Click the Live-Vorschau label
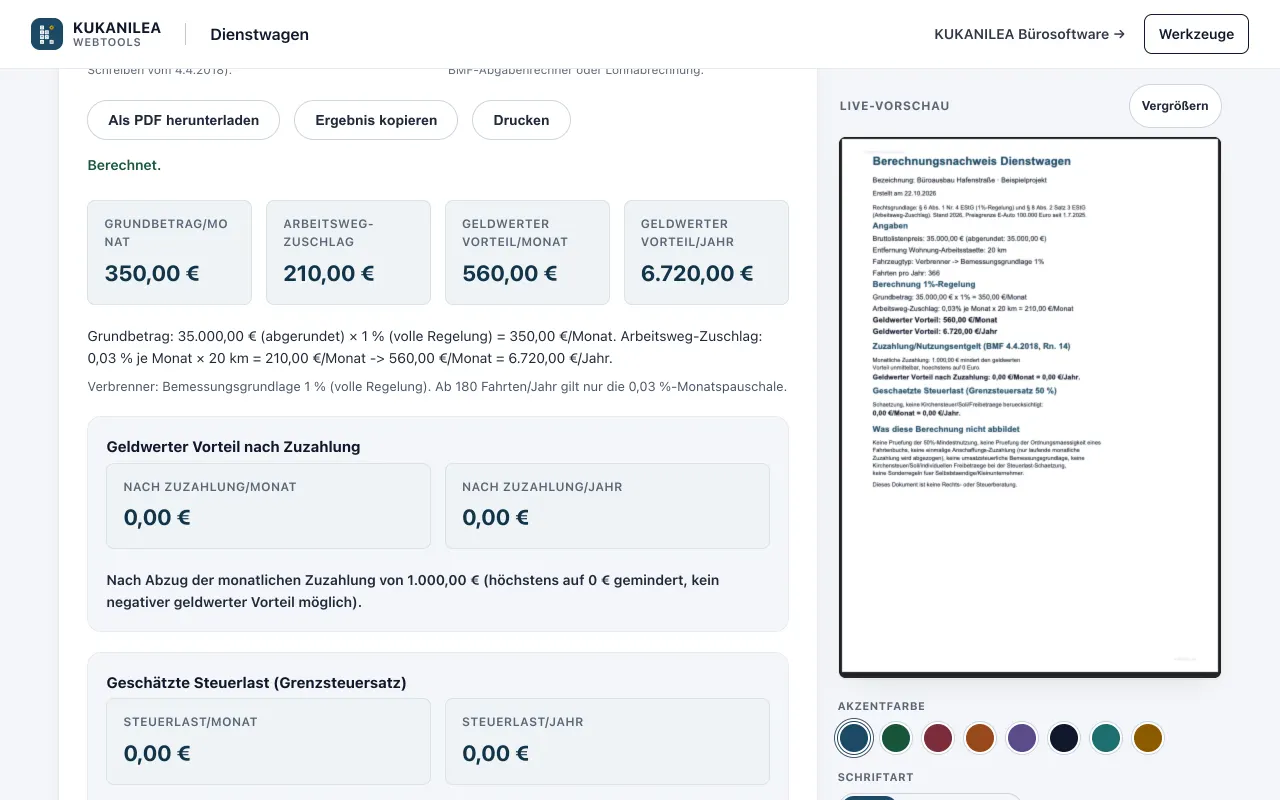 [x=895, y=106]
